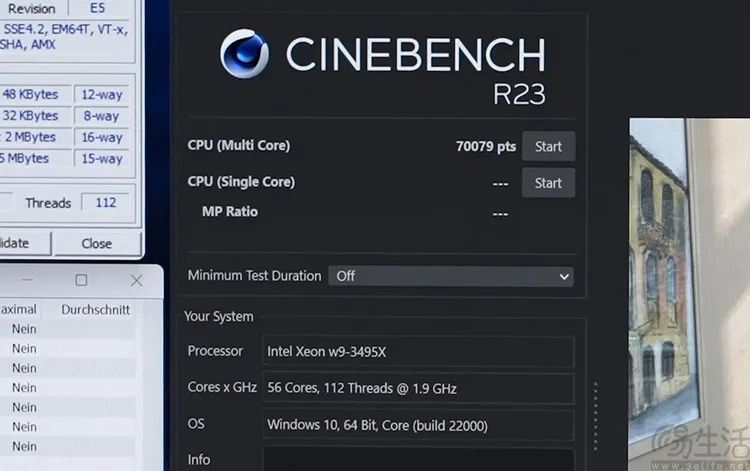Image resolution: width=750 pixels, height=471 pixels.
Task: Click the Cores x GHz field
Action: point(418,388)
